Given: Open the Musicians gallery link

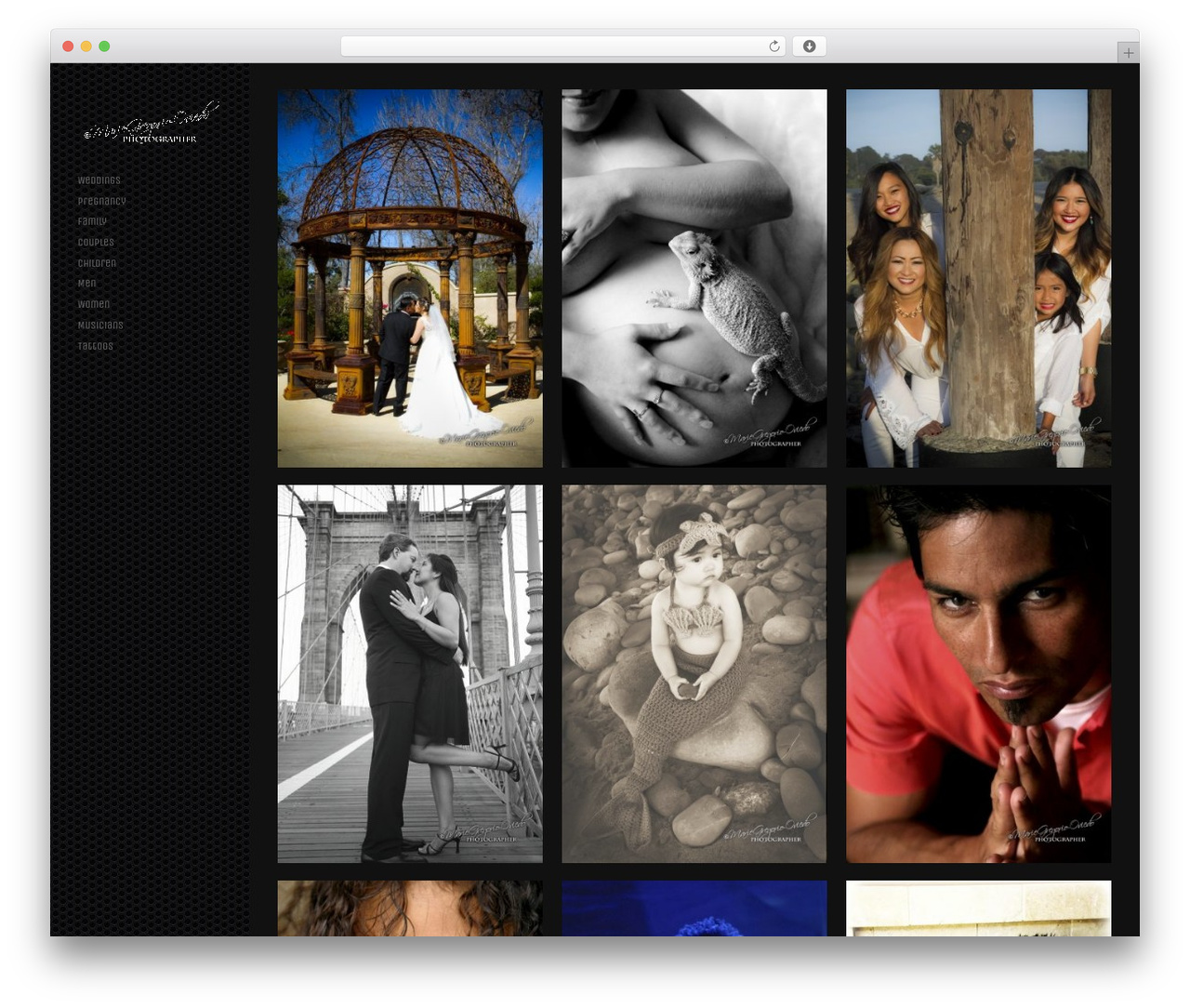Looking at the screenshot, I should point(100,325).
